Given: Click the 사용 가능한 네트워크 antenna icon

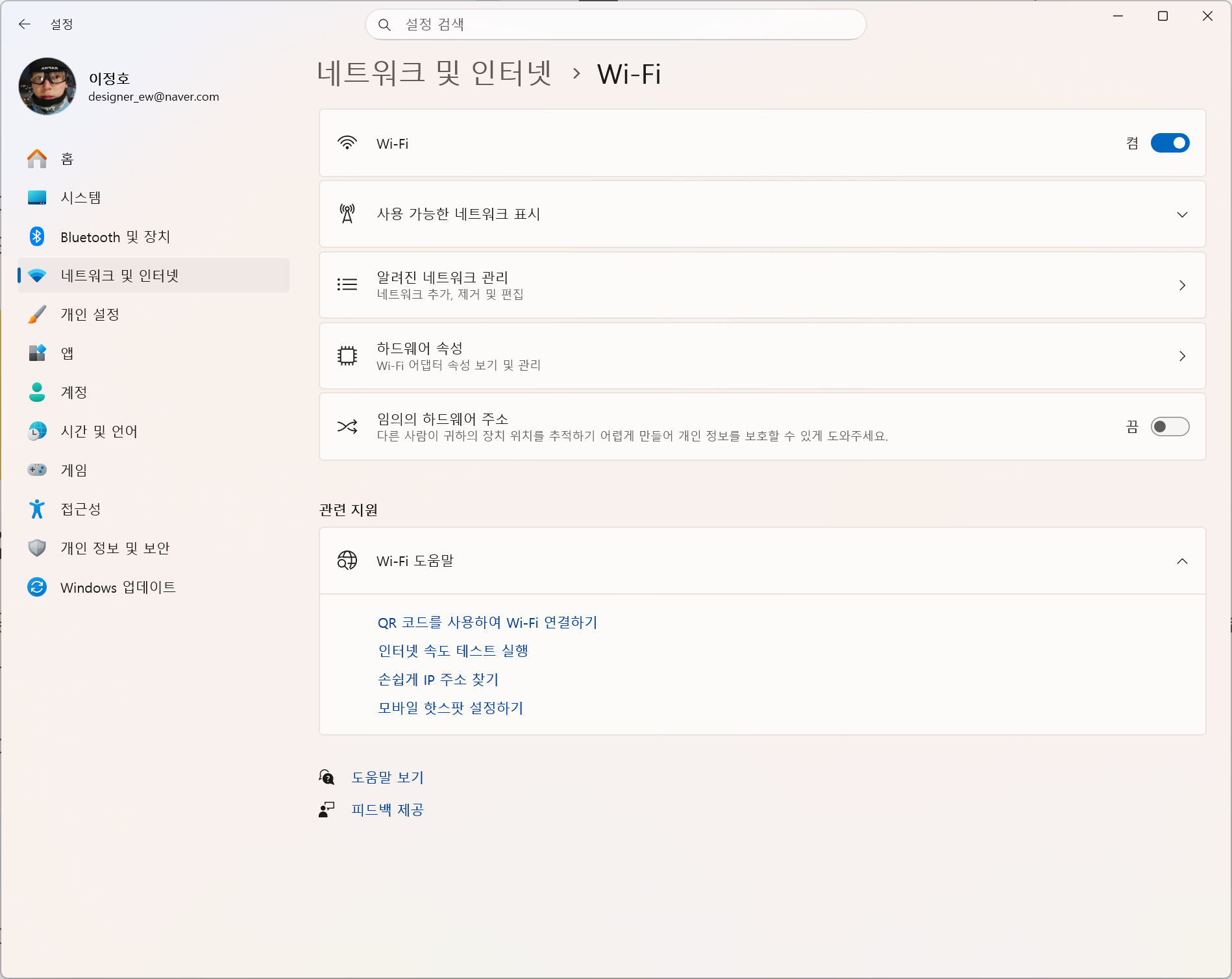Looking at the screenshot, I should (347, 214).
